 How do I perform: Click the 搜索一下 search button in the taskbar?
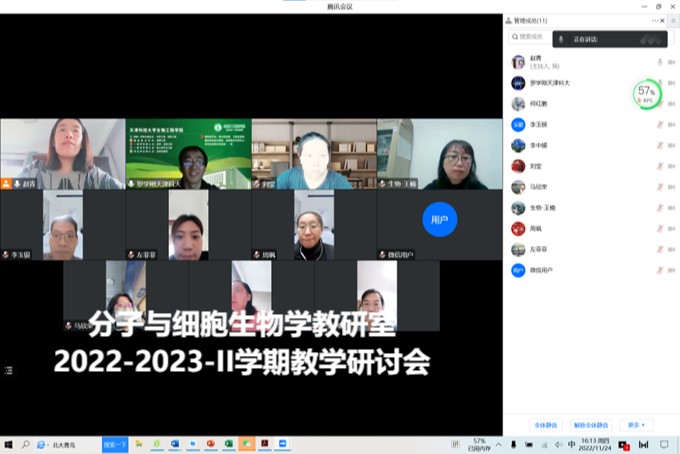point(115,444)
